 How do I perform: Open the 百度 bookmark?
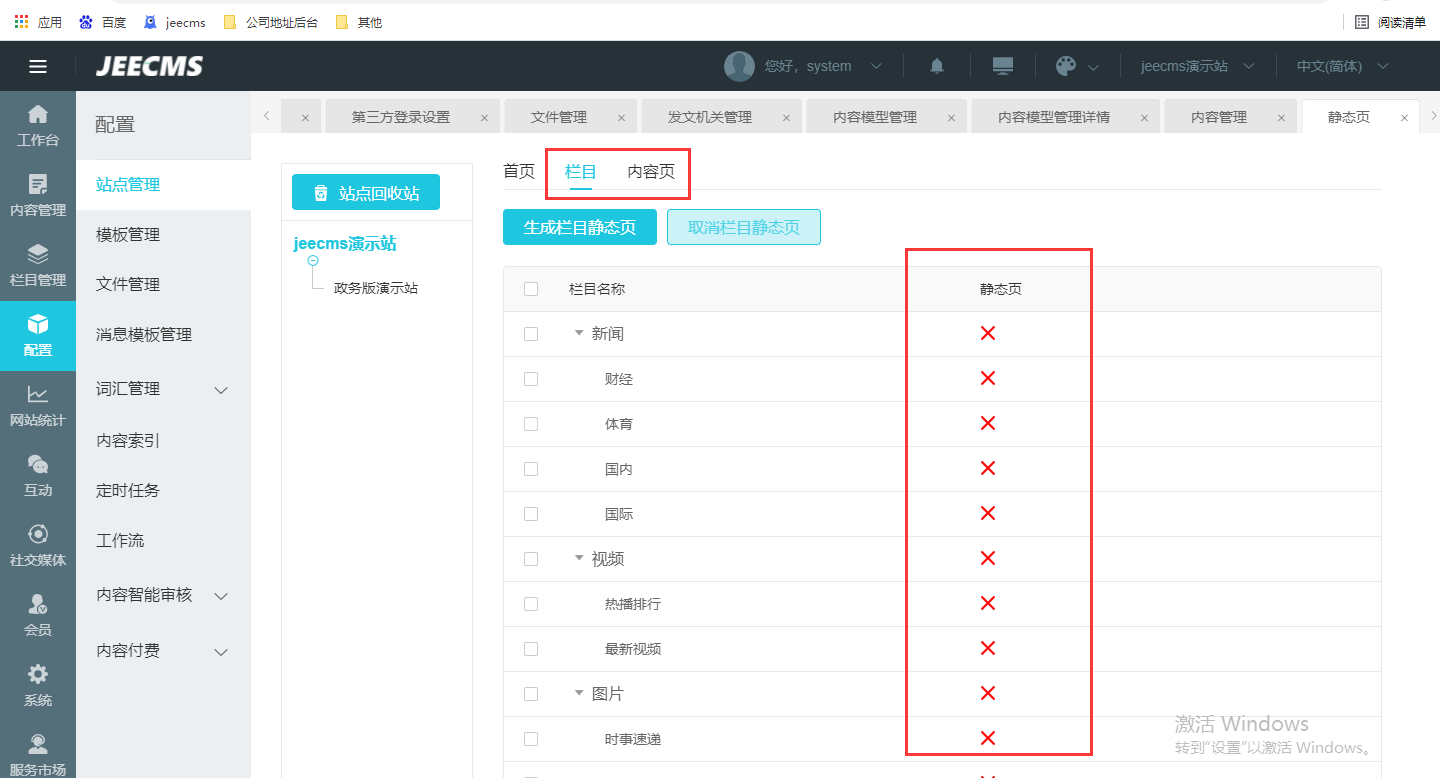102,22
